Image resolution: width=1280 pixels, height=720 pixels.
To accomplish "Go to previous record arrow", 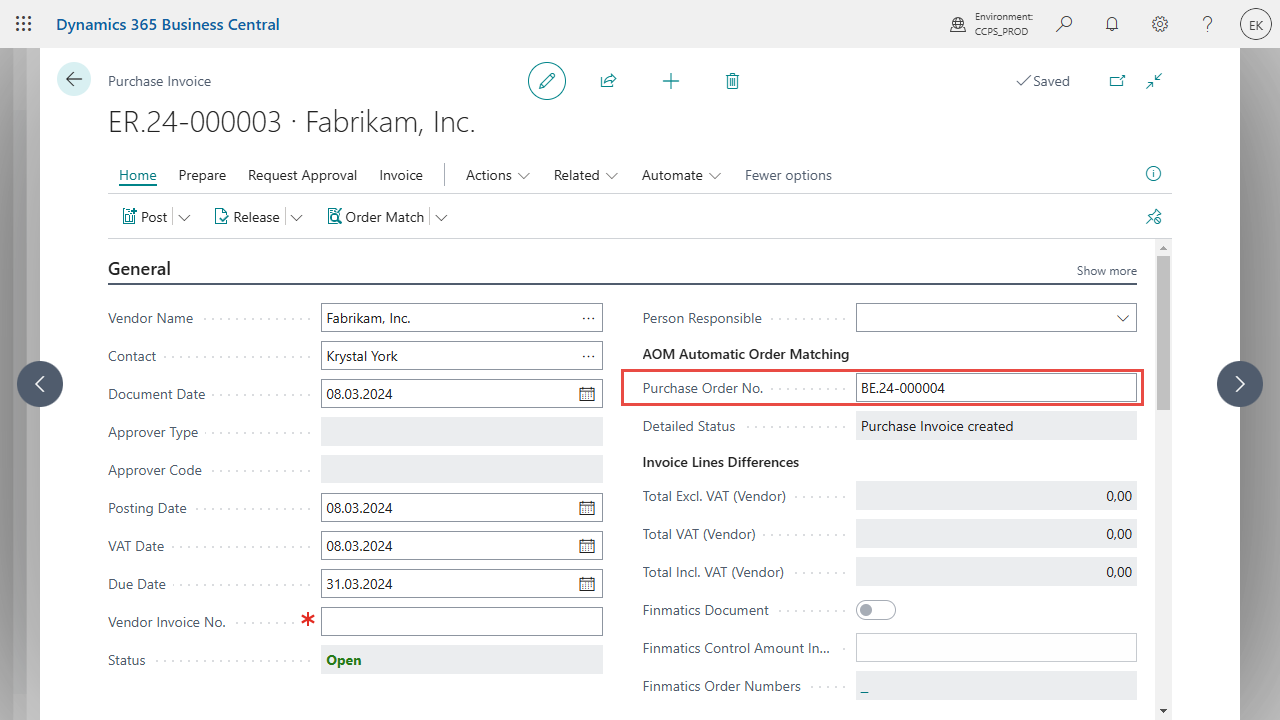I will (40, 384).
